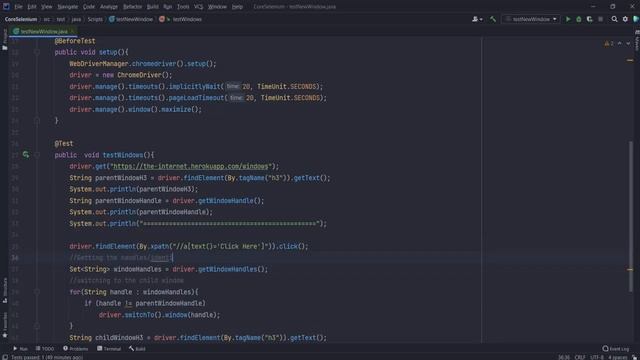Screen dimensions: 640x360
Task: Place cursor on the getWindowHandles line
Action: pos(169,269)
